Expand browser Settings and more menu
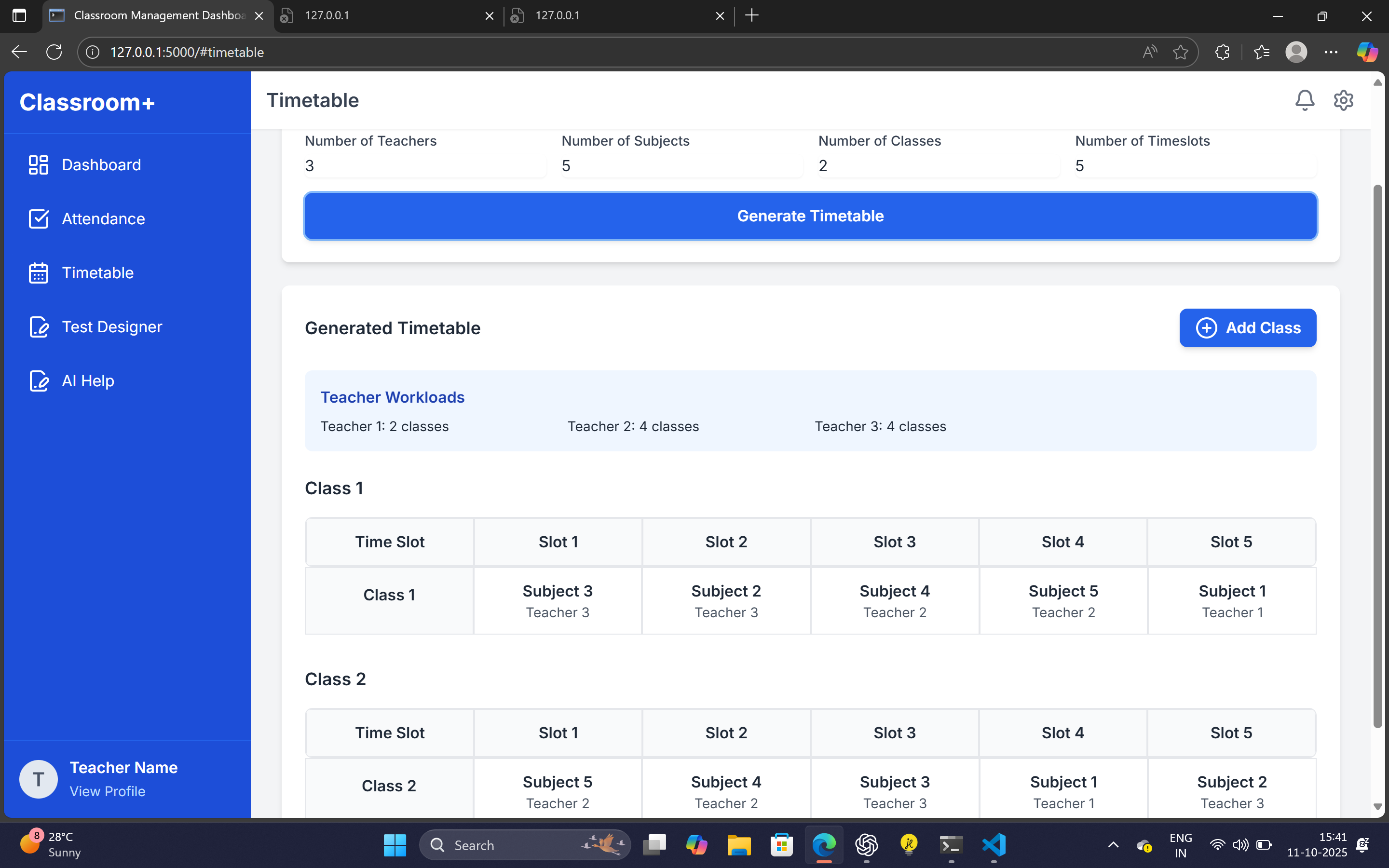This screenshot has height=868, width=1389. pyautogui.click(x=1331, y=52)
